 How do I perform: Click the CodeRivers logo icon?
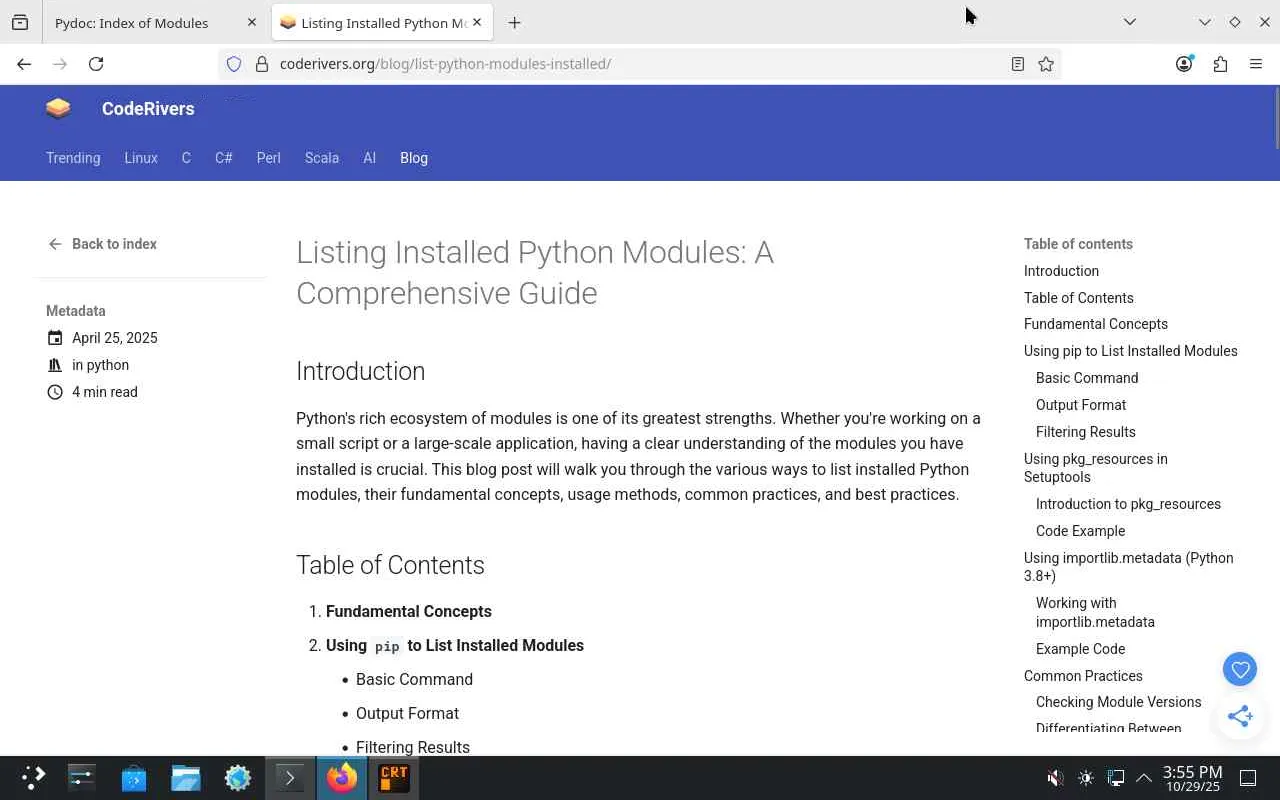click(58, 109)
